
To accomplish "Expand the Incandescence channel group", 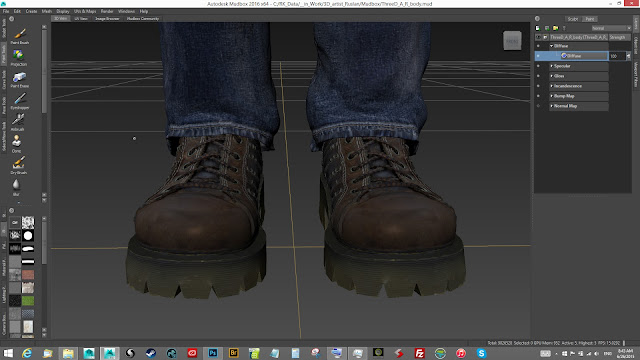I will coord(551,86).
